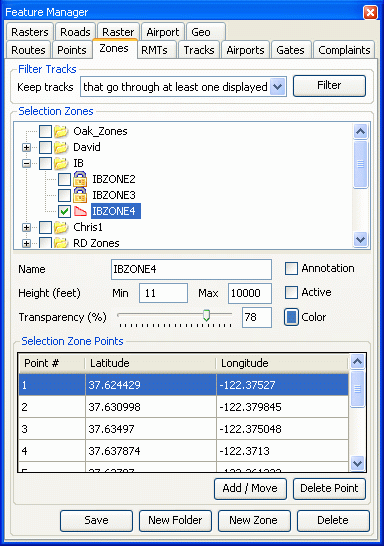Click the Save button
Image resolution: width=384 pixels, height=546 pixels.
[96, 521]
